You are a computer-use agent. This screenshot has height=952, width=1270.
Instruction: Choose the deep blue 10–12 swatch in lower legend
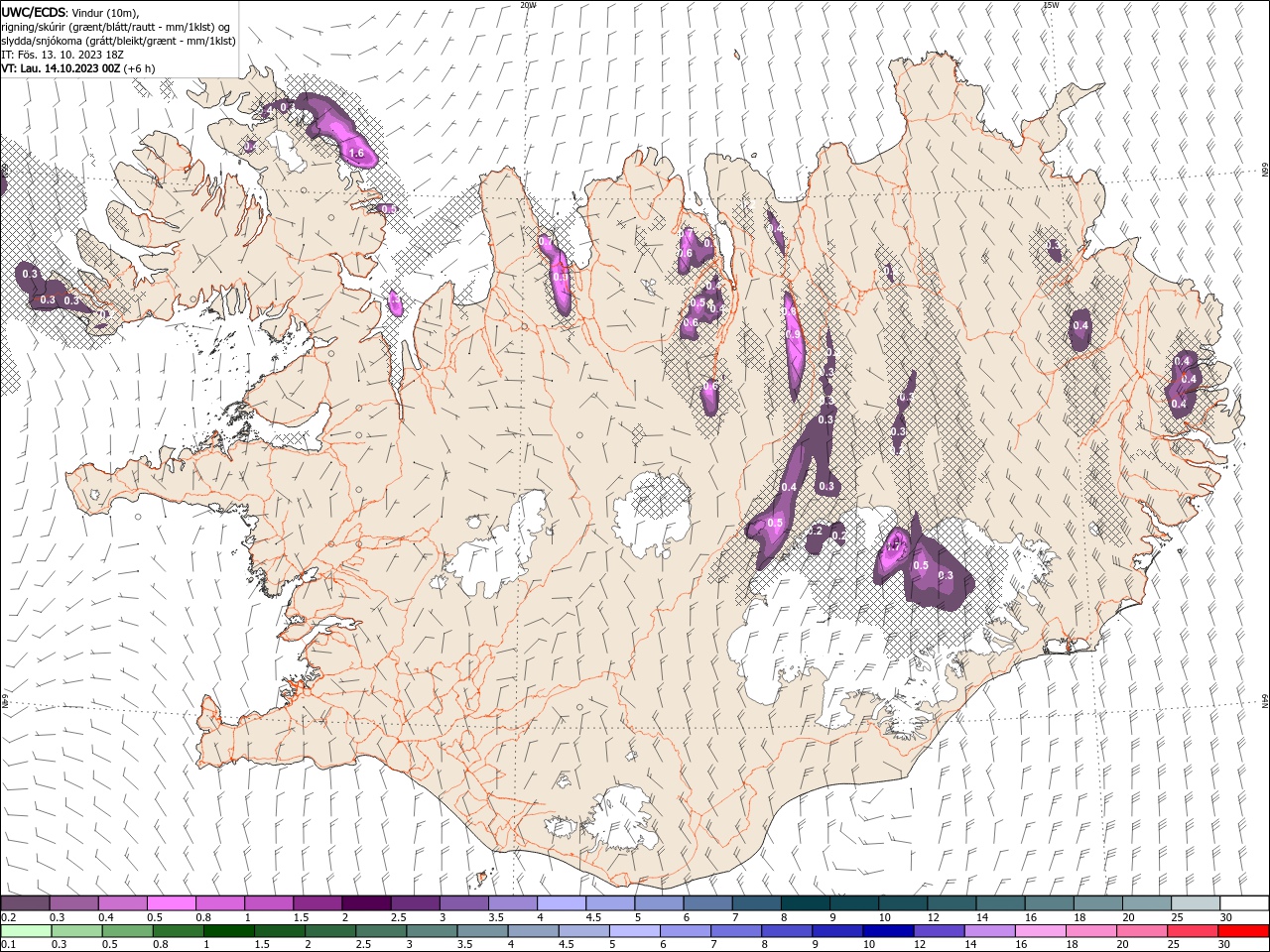click(x=887, y=931)
